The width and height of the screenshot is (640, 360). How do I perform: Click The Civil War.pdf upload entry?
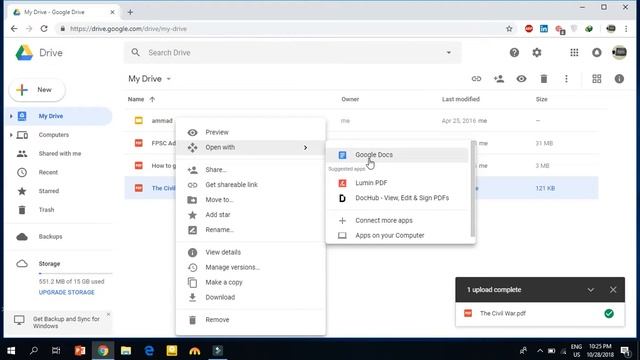click(540, 314)
